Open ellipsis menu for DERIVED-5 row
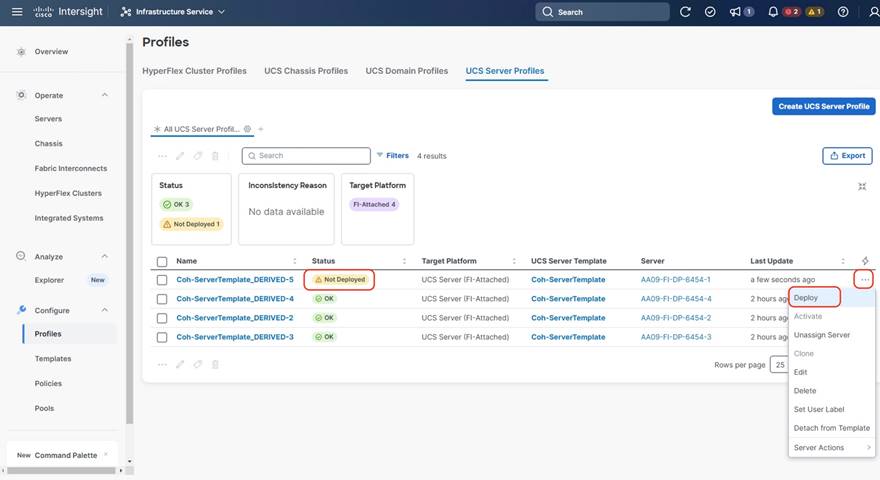The image size is (880, 480). pyautogui.click(x=864, y=279)
